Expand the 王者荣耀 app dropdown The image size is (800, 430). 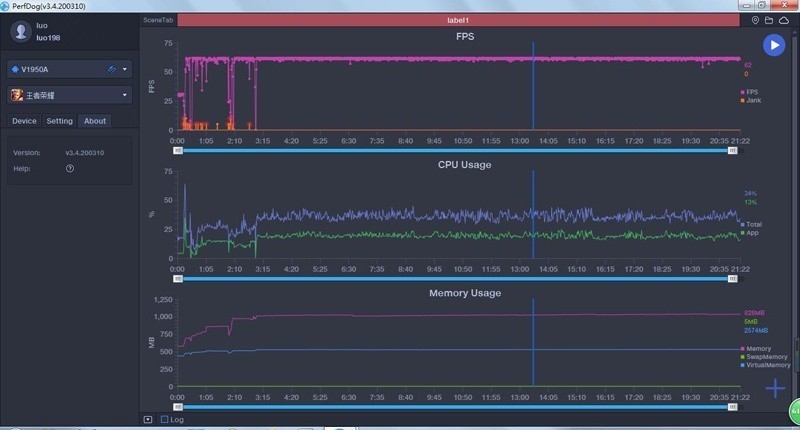point(124,95)
